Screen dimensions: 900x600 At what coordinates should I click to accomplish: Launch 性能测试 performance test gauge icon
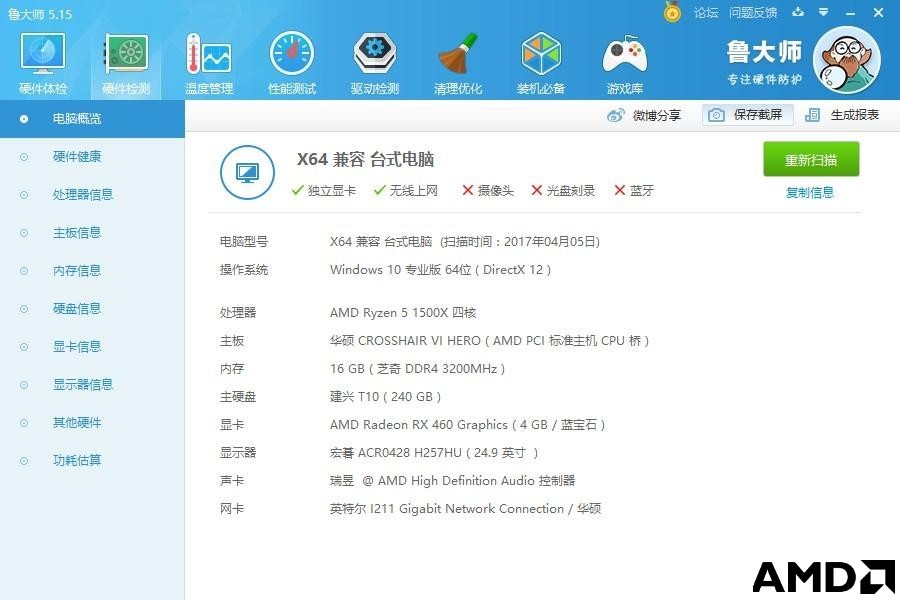coord(292,64)
